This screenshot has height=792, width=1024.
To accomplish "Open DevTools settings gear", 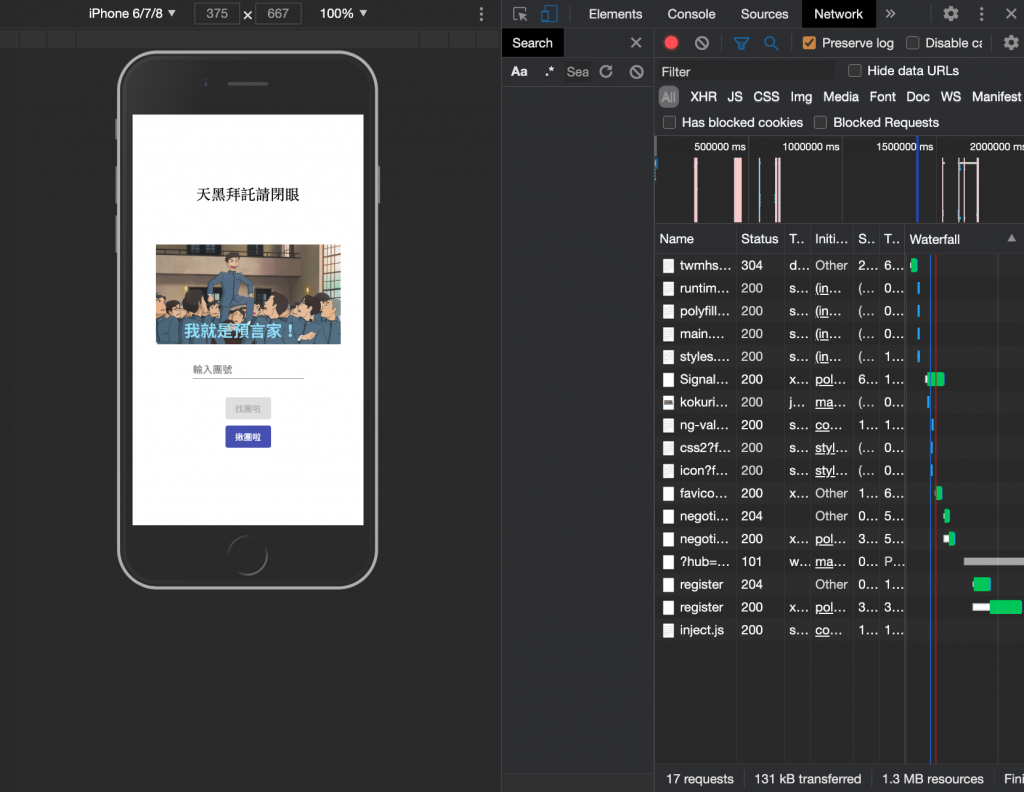I will [951, 14].
